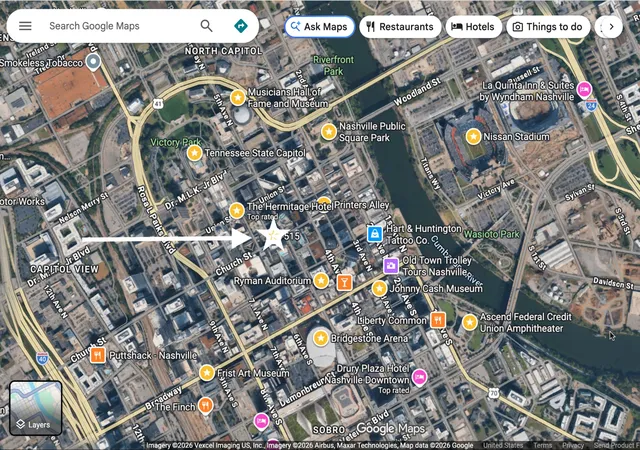This screenshot has width=640, height=450.
Task: Select The Hermitage Hotel star marker
Action: (237, 211)
